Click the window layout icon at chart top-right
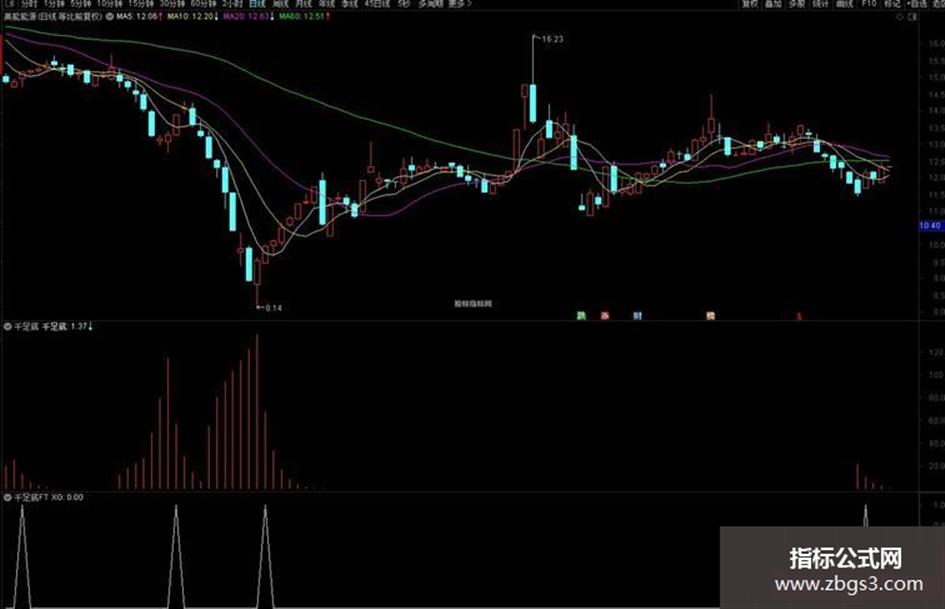The height and width of the screenshot is (609, 945). coord(912,17)
